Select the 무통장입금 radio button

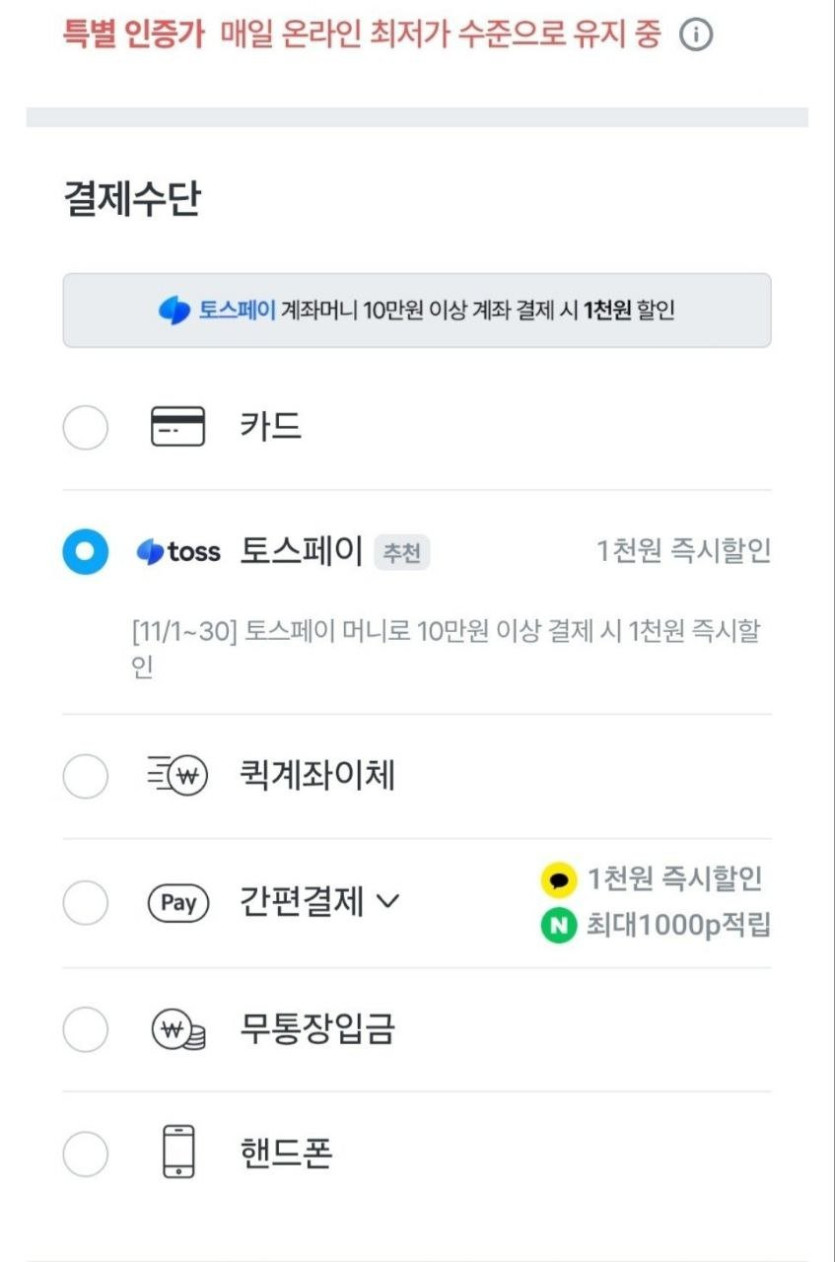pos(85,1029)
